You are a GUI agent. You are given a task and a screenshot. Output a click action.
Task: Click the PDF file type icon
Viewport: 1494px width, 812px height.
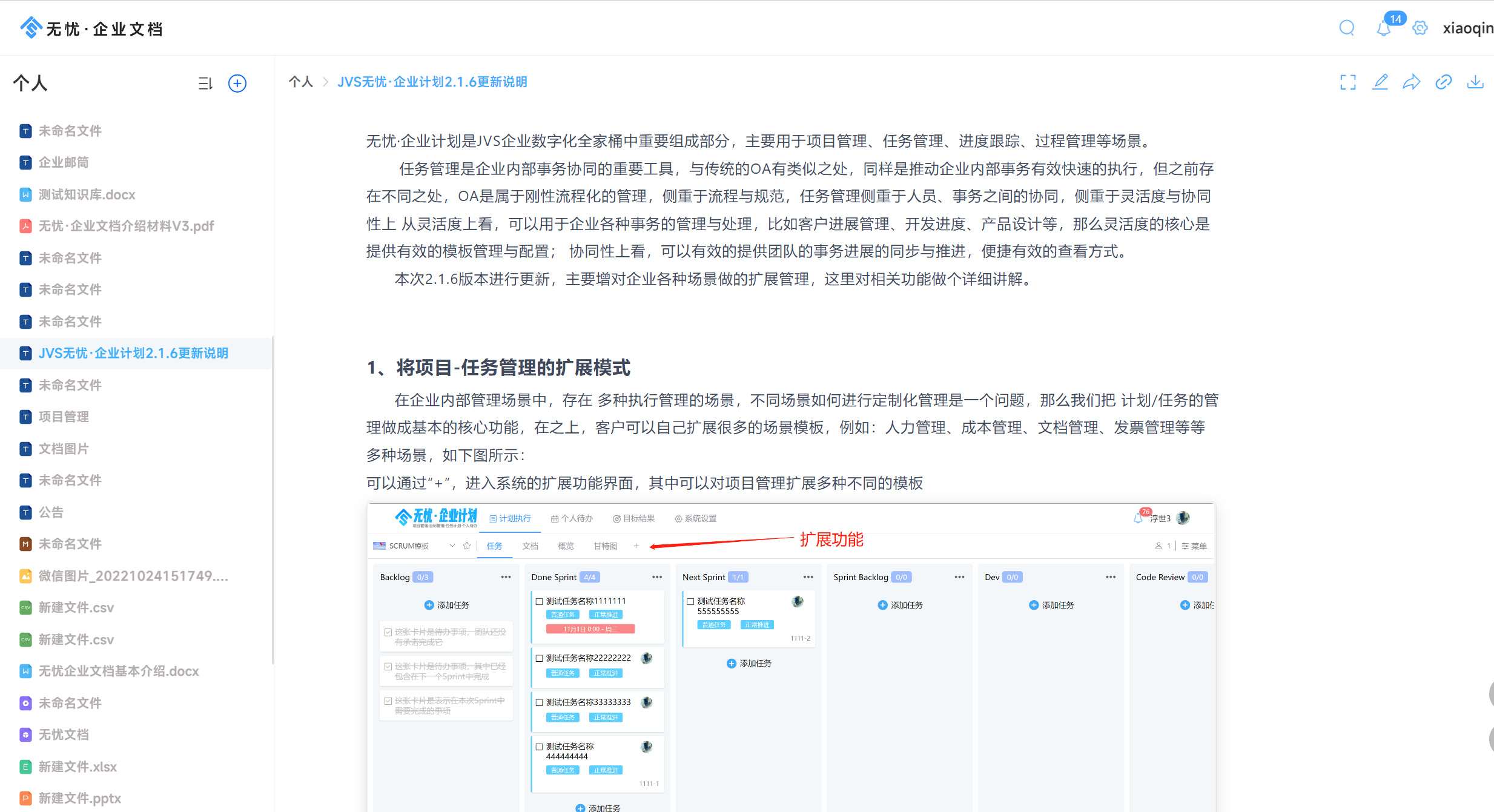25,226
